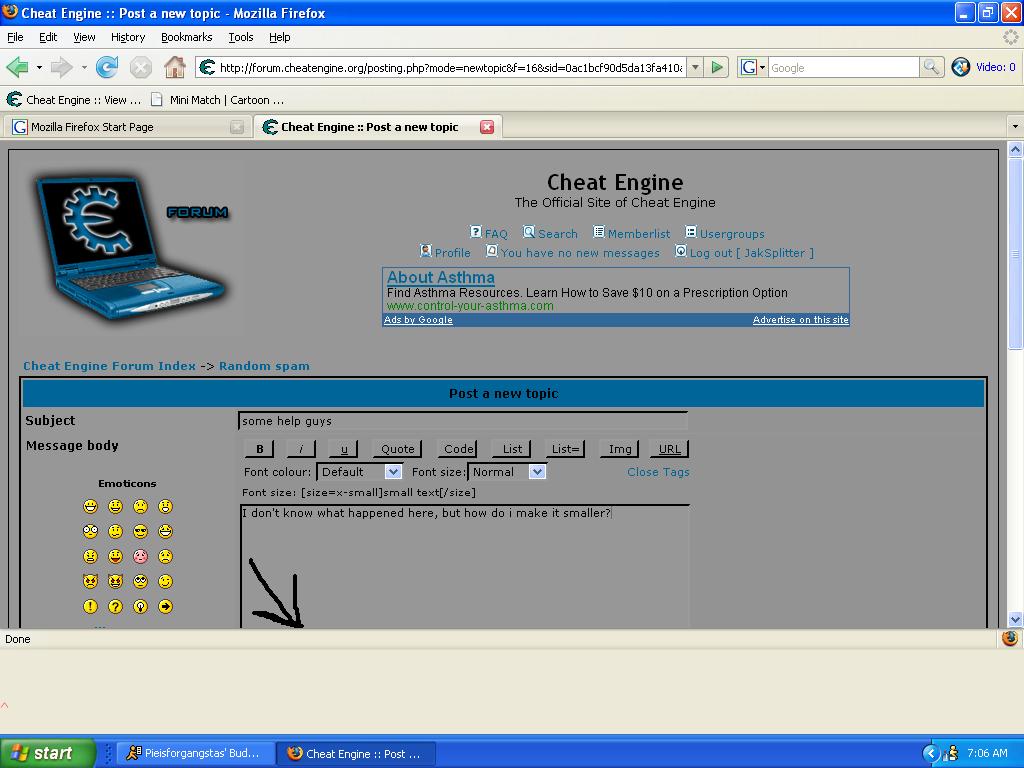The height and width of the screenshot is (768, 1024).
Task: Insert the shocked wide-eyed emoticon
Action: click(x=90, y=532)
